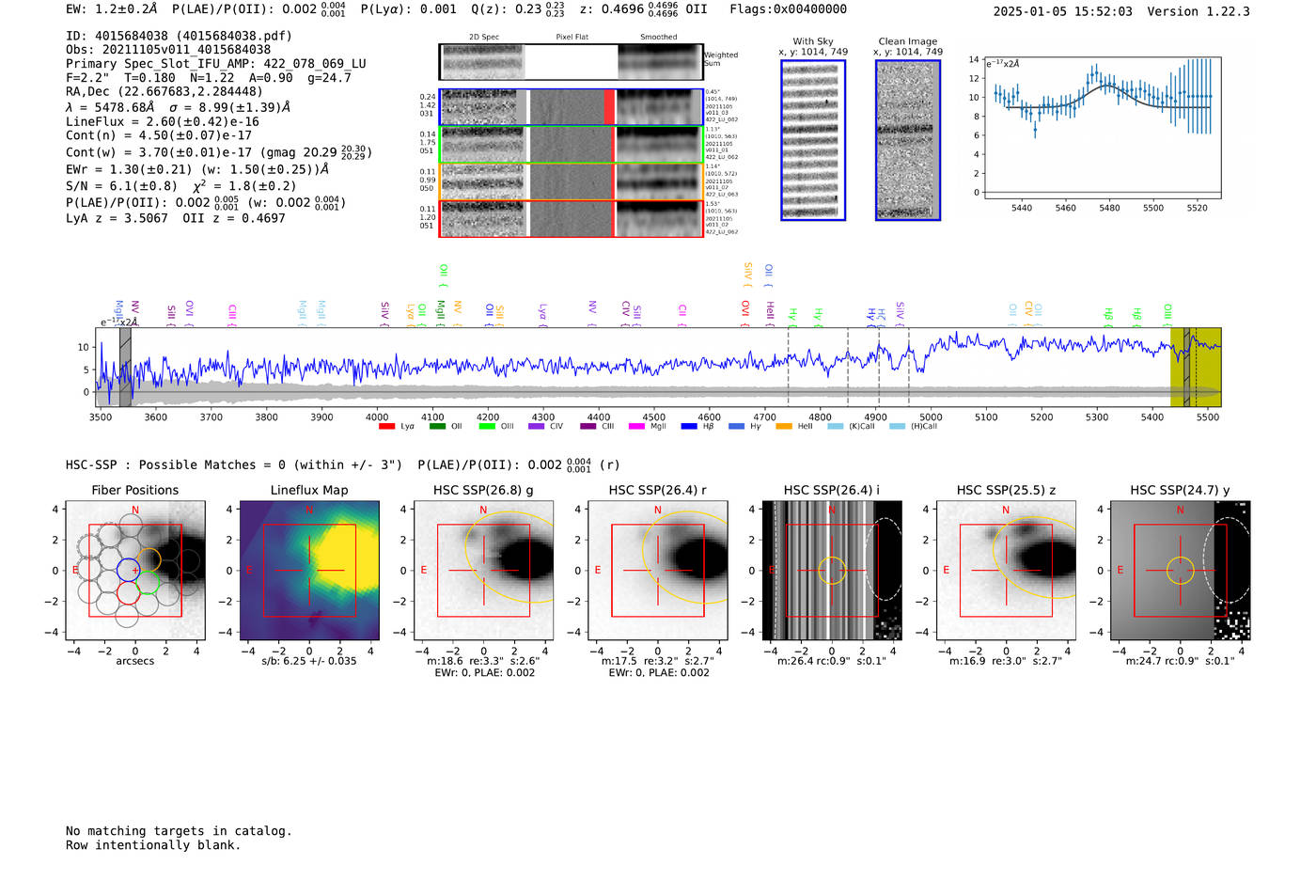
Task: Select the red-bordered 2D spectrum fiber row
Action: pos(571,218)
